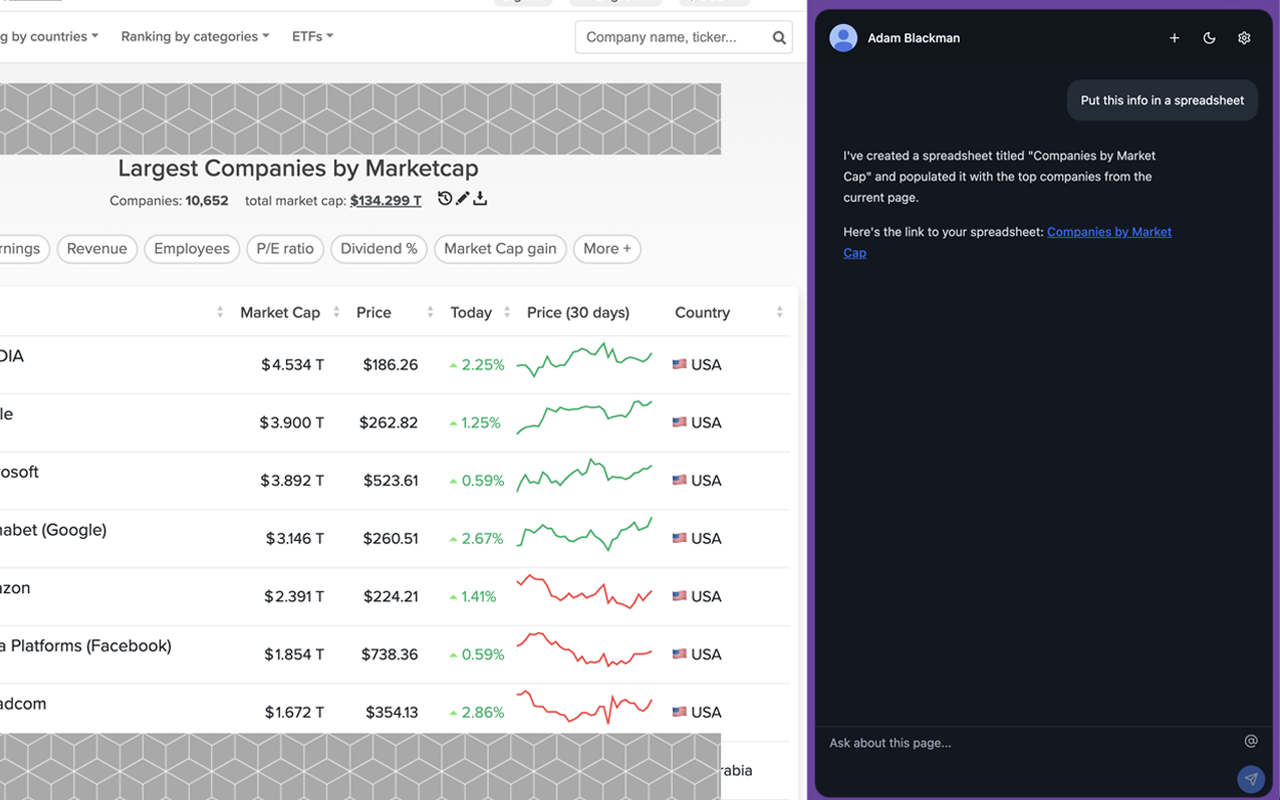
Task: Click the Companies: 10,652 count text
Action: 169,201
